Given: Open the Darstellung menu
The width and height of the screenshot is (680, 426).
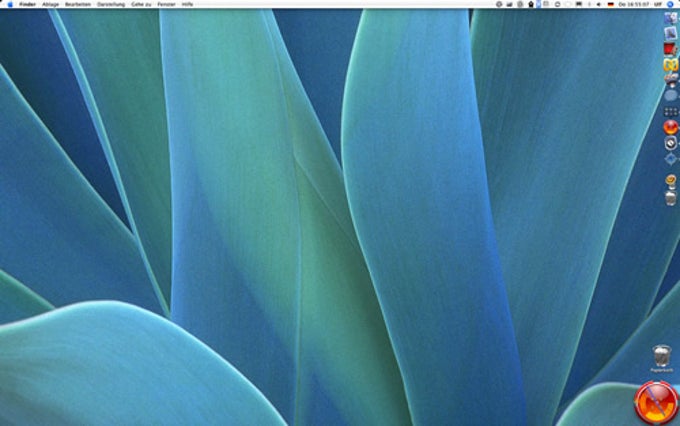Looking at the screenshot, I should coord(111,4).
